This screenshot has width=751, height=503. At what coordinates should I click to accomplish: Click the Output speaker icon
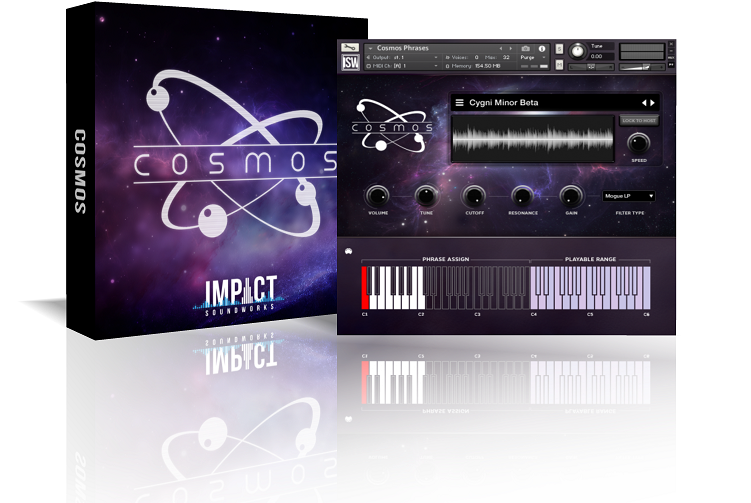click(368, 57)
